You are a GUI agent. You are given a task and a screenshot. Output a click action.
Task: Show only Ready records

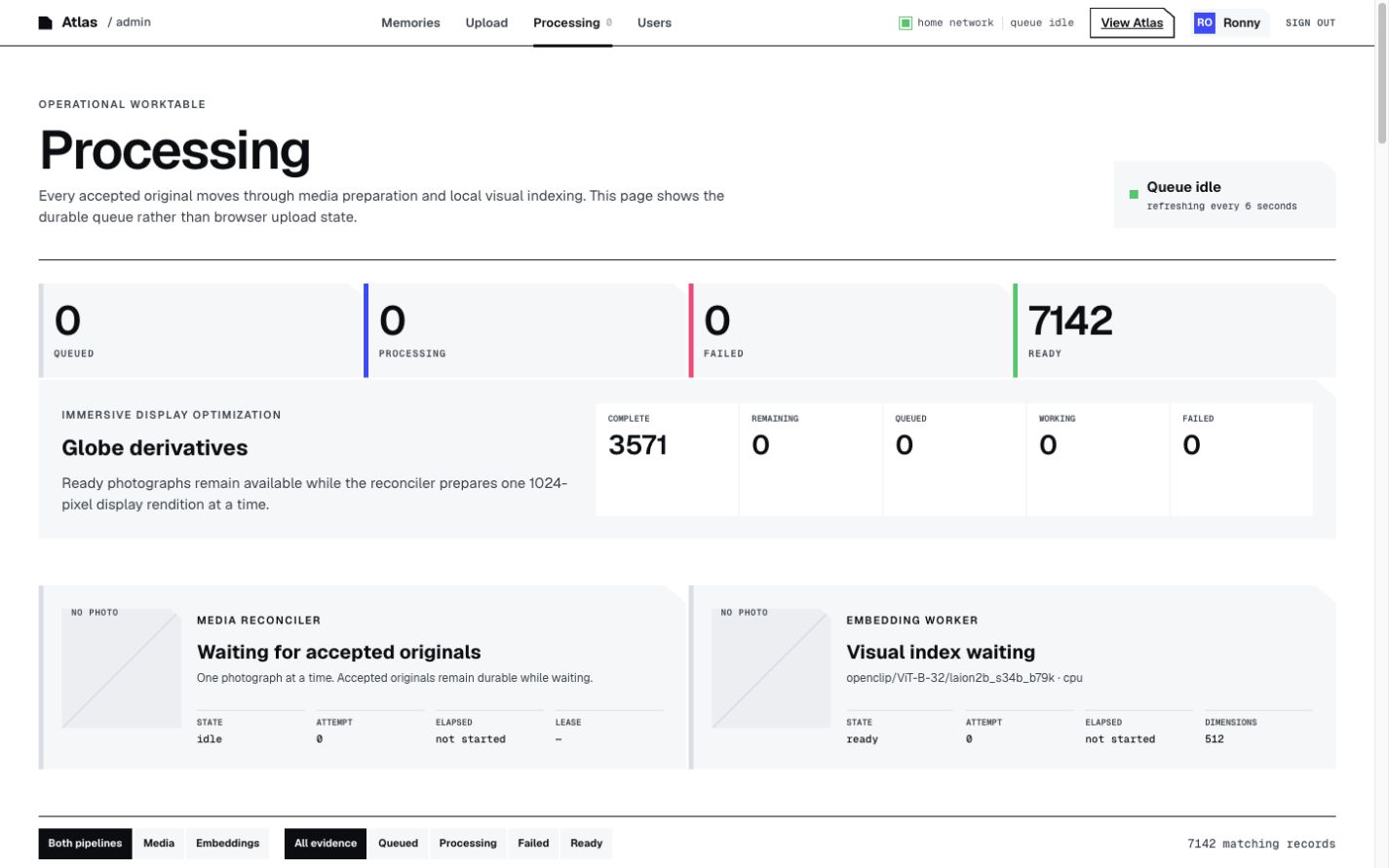586,844
